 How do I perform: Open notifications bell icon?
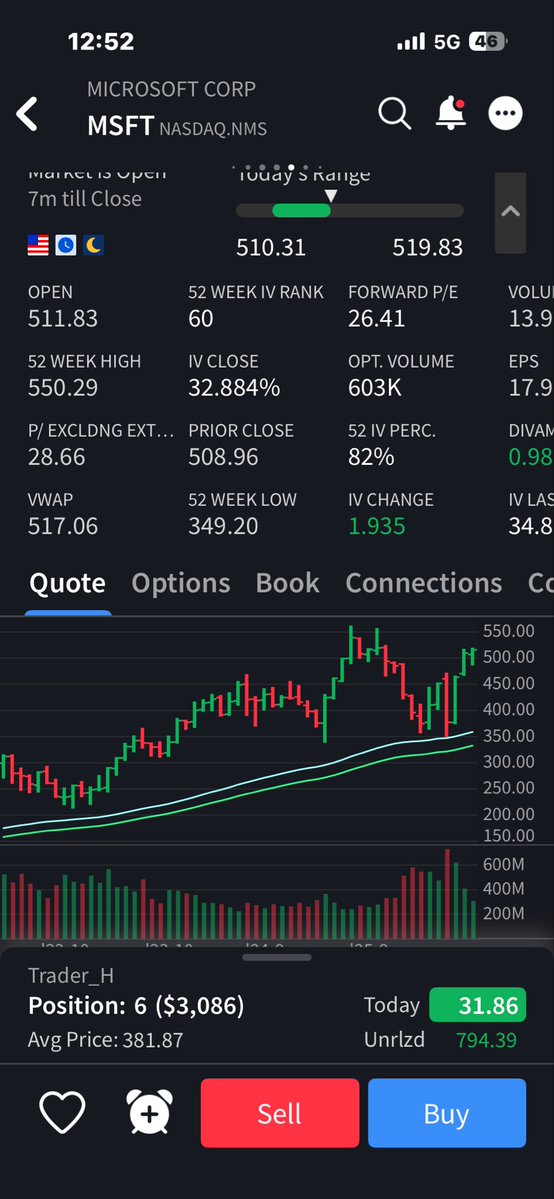pos(451,112)
